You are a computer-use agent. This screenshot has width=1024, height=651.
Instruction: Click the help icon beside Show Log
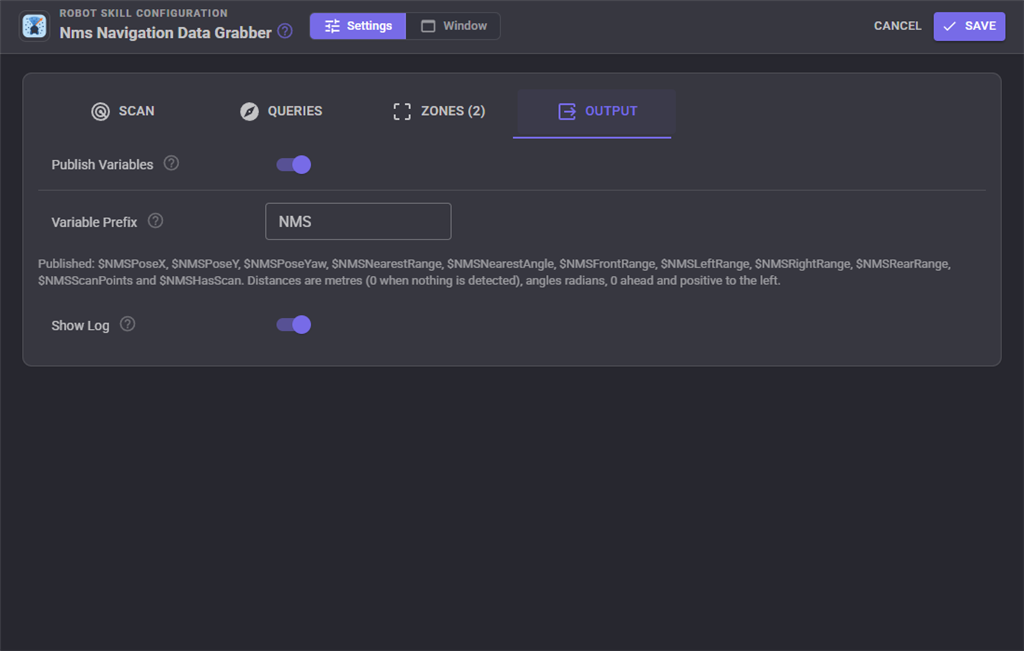tap(127, 324)
